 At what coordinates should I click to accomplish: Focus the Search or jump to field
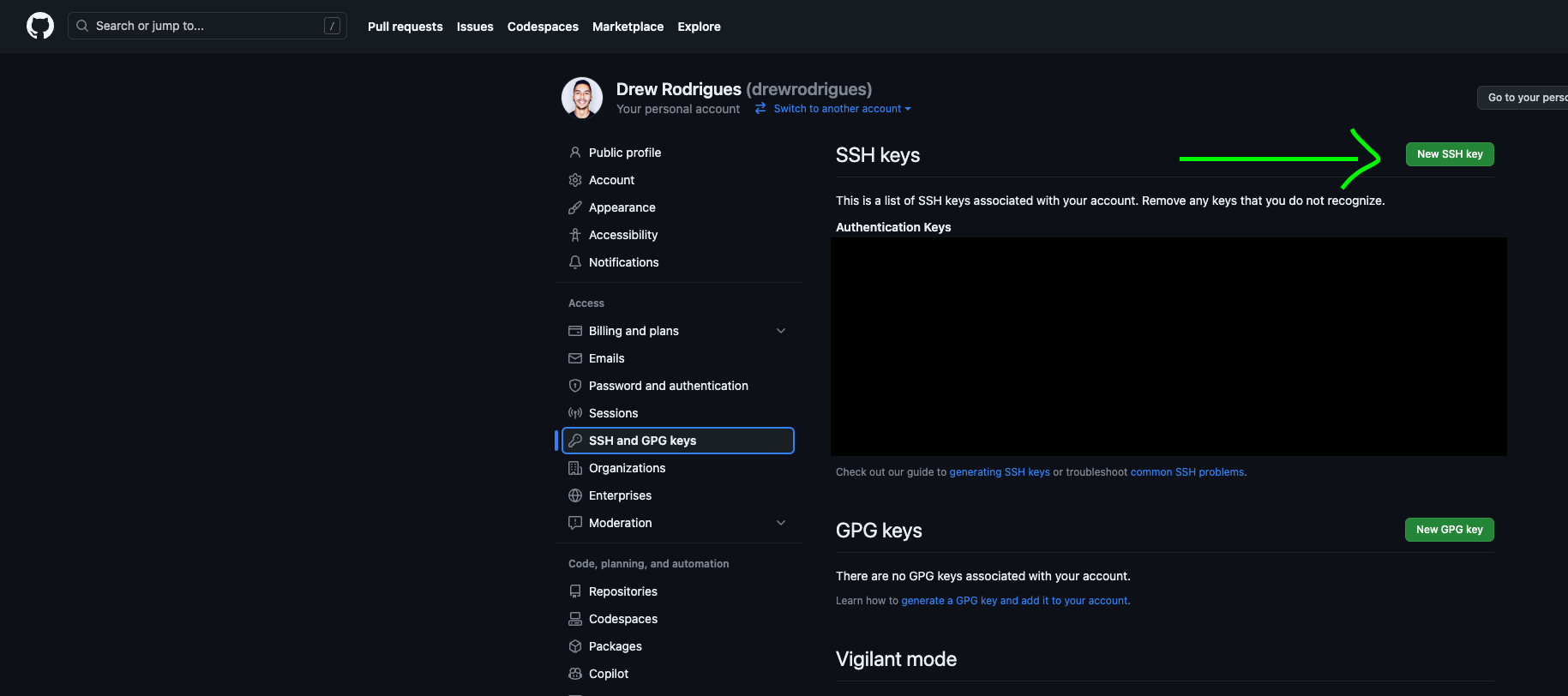[207, 26]
